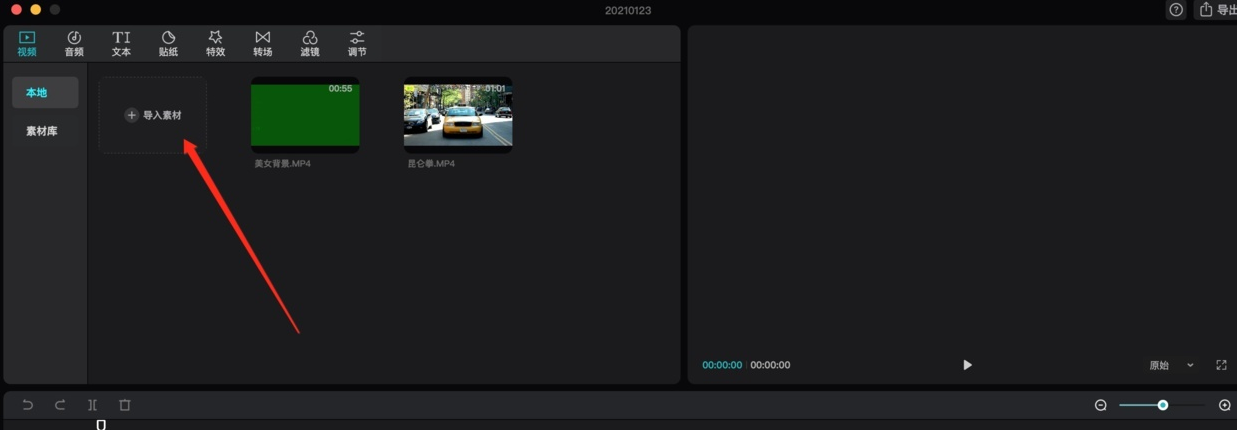Open the 滤镜 (Filters) tab
This screenshot has width=1237, height=430.
(310, 44)
